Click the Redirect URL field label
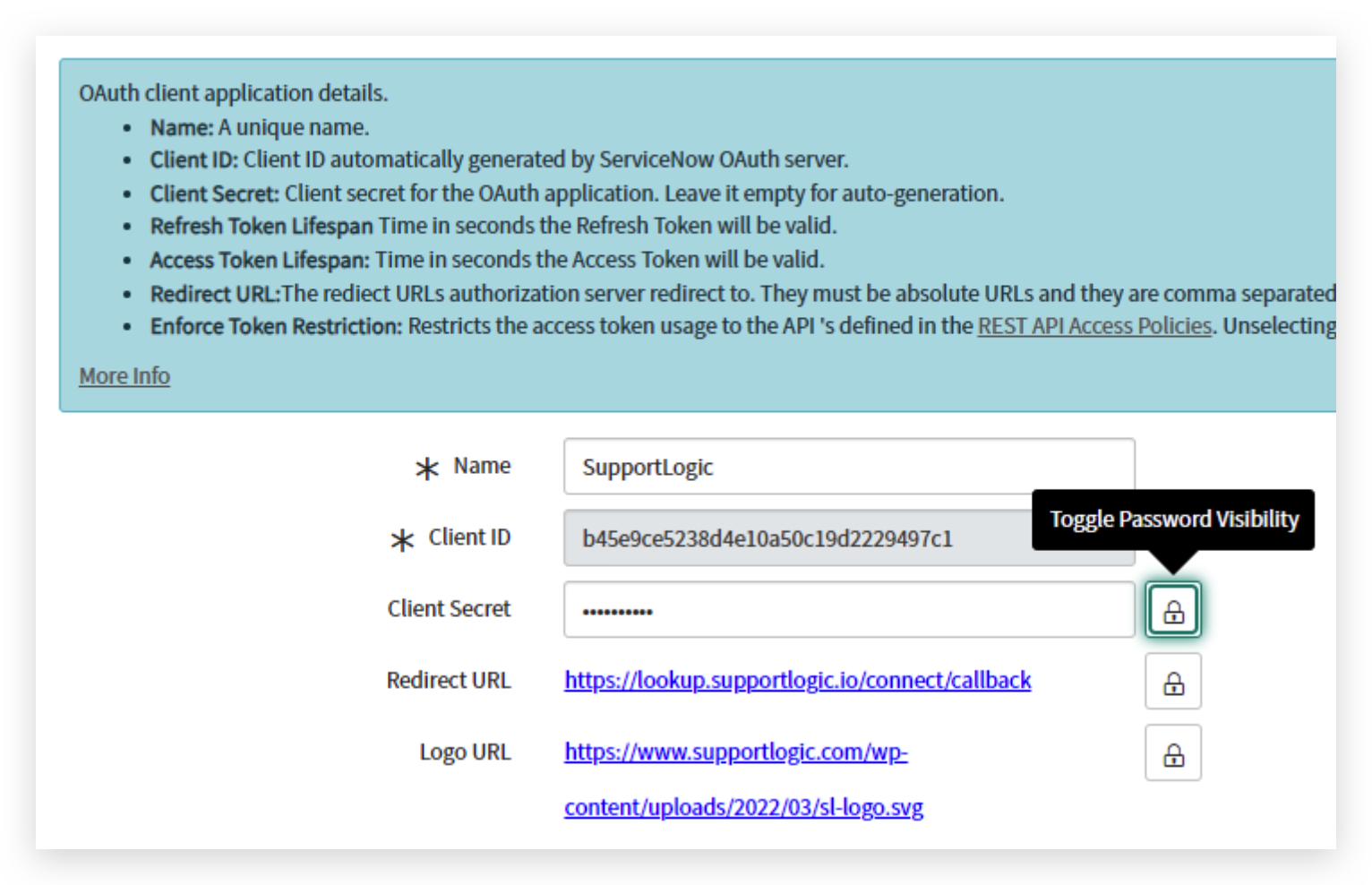 pos(449,681)
